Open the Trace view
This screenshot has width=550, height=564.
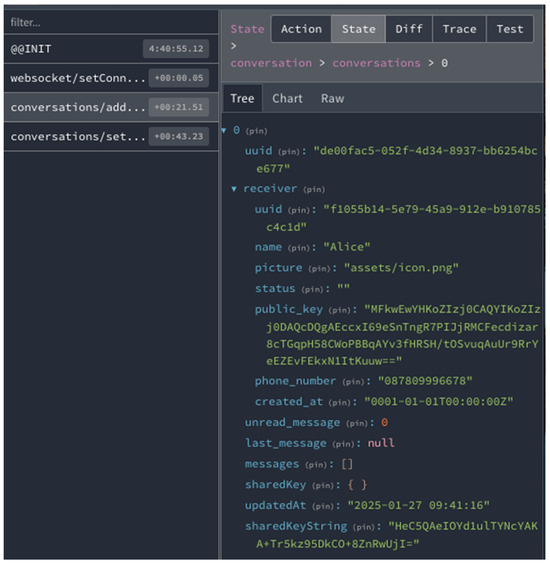pyautogui.click(x=459, y=29)
